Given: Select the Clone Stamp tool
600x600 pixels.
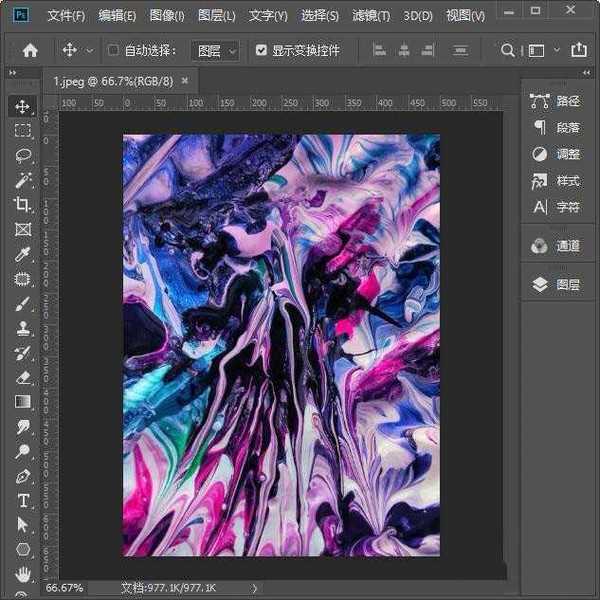Looking at the screenshot, I should pyautogui.click(x=22, y=328).
